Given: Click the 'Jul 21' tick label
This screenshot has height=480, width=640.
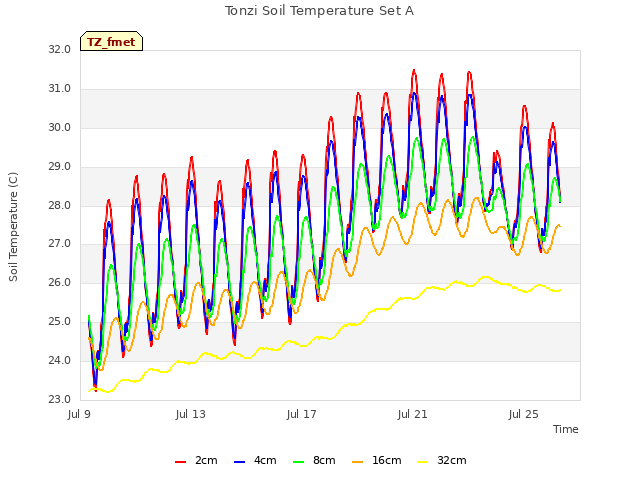Looking at the screenshot, I should pos(413,414).
